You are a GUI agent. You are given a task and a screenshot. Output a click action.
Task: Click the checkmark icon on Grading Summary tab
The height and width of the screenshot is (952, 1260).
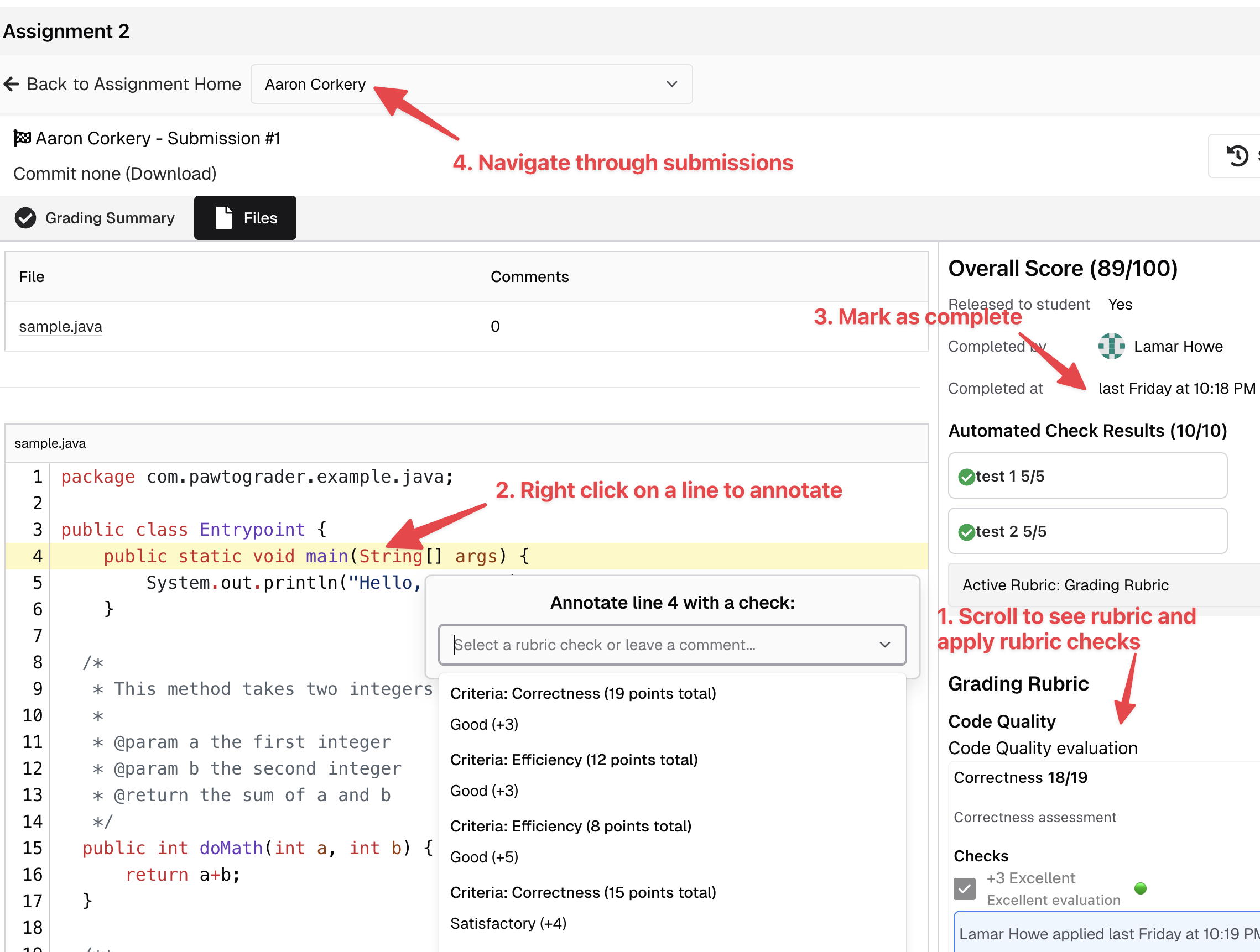tap(25, 217)
